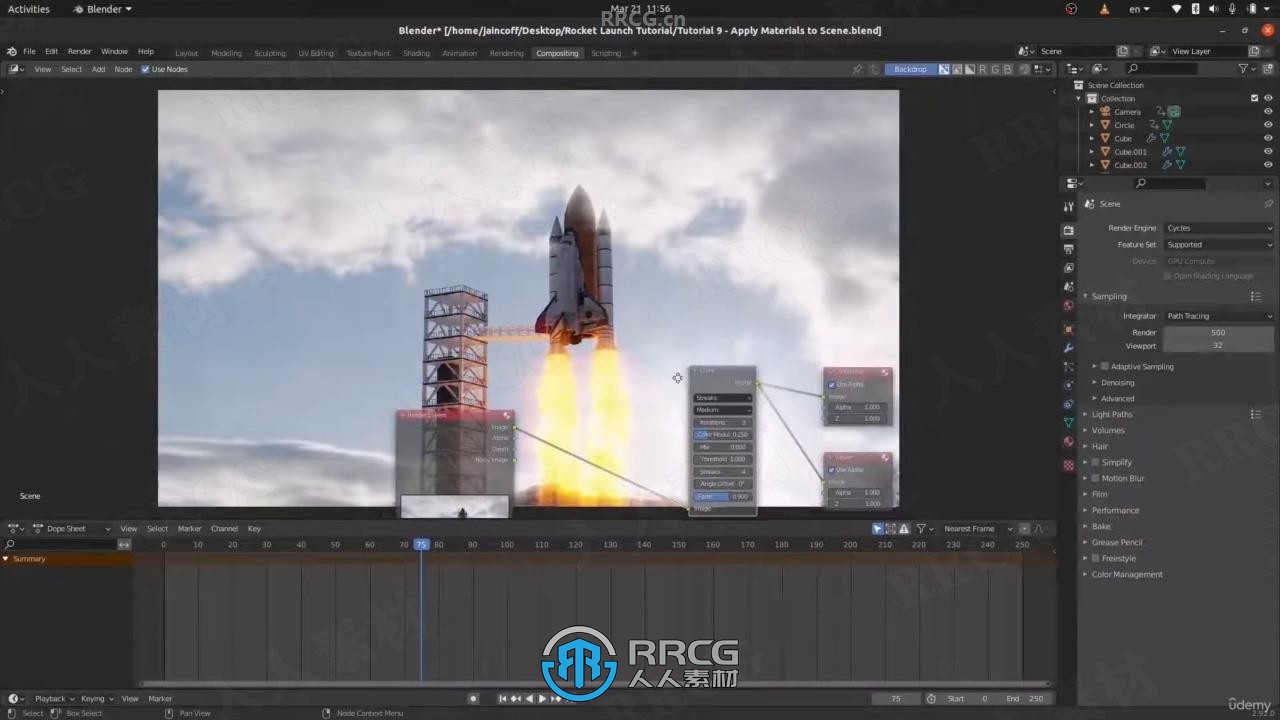Switch to the Layout workspace tab
This screenshot has height=720, width=1280.
tap(186, 53)
